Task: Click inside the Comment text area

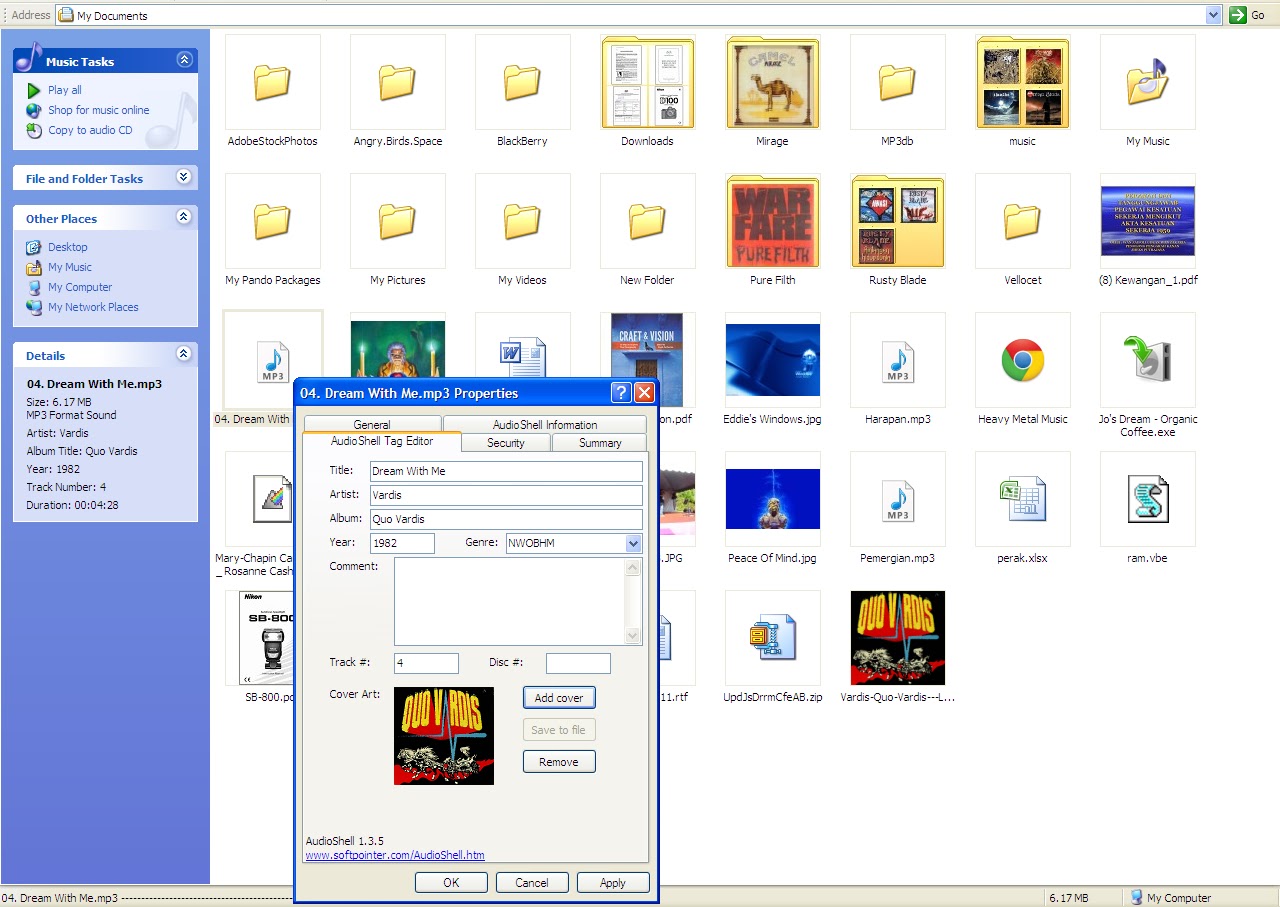Action: pos(510,601)
